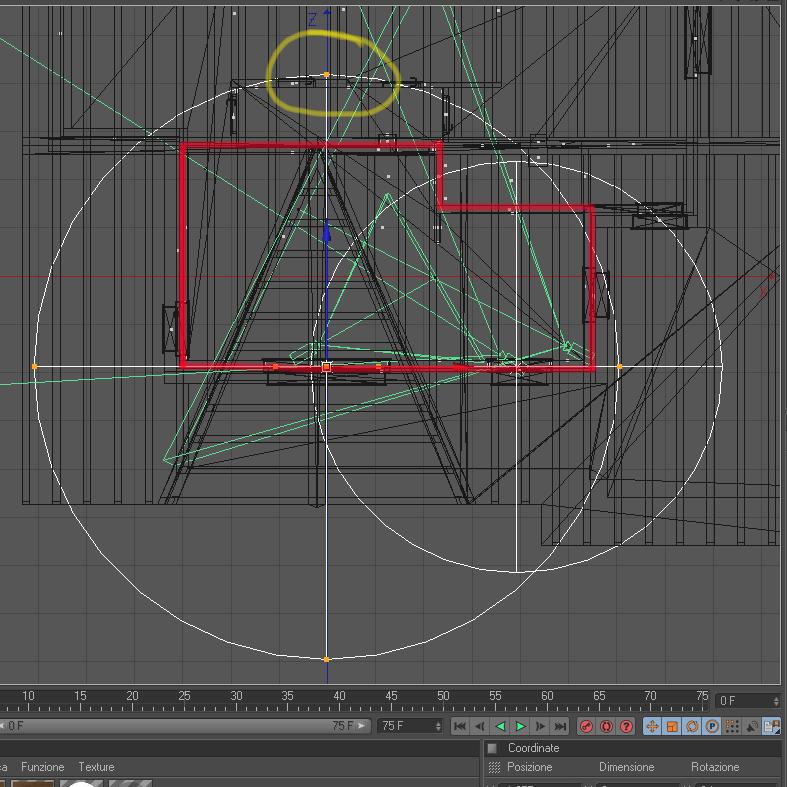Open the Texture menu in material manager
The width and height of the screenshot is (787, 787).
coord(96,767)
